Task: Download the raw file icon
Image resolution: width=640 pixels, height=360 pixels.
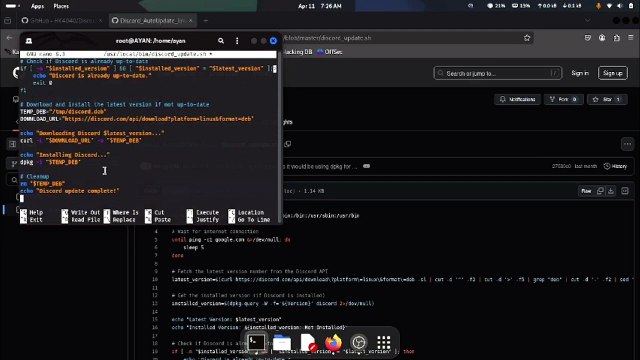Action: click(611, 191)
